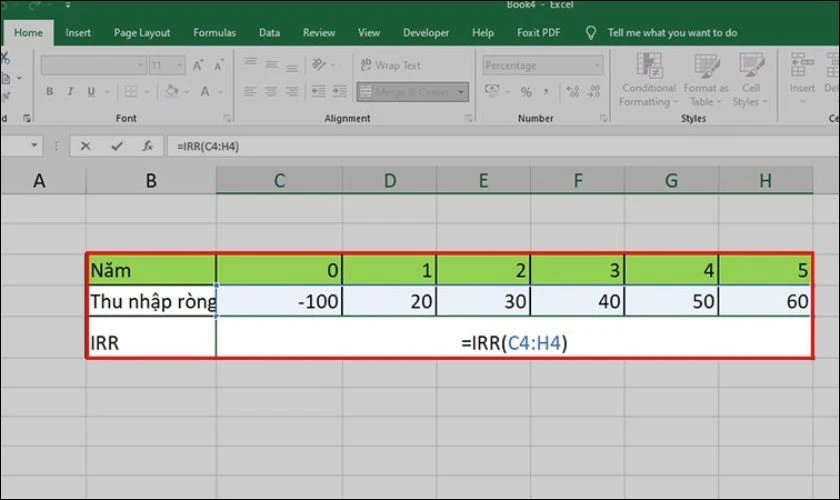This screenshot has width=840, height=500.
Task: Open the Data tab
Action: pyautogui.click(x=269, y=33)
